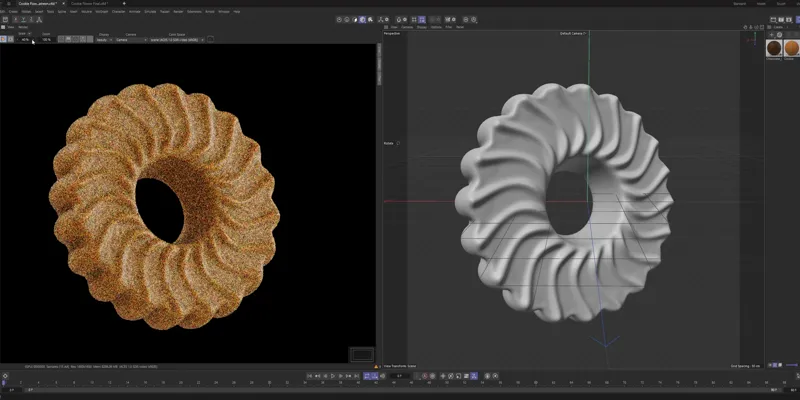This screenshot has height=400, width=800.
Task: Click the viewport toggle-active-view icon
Action: [762, 27]
